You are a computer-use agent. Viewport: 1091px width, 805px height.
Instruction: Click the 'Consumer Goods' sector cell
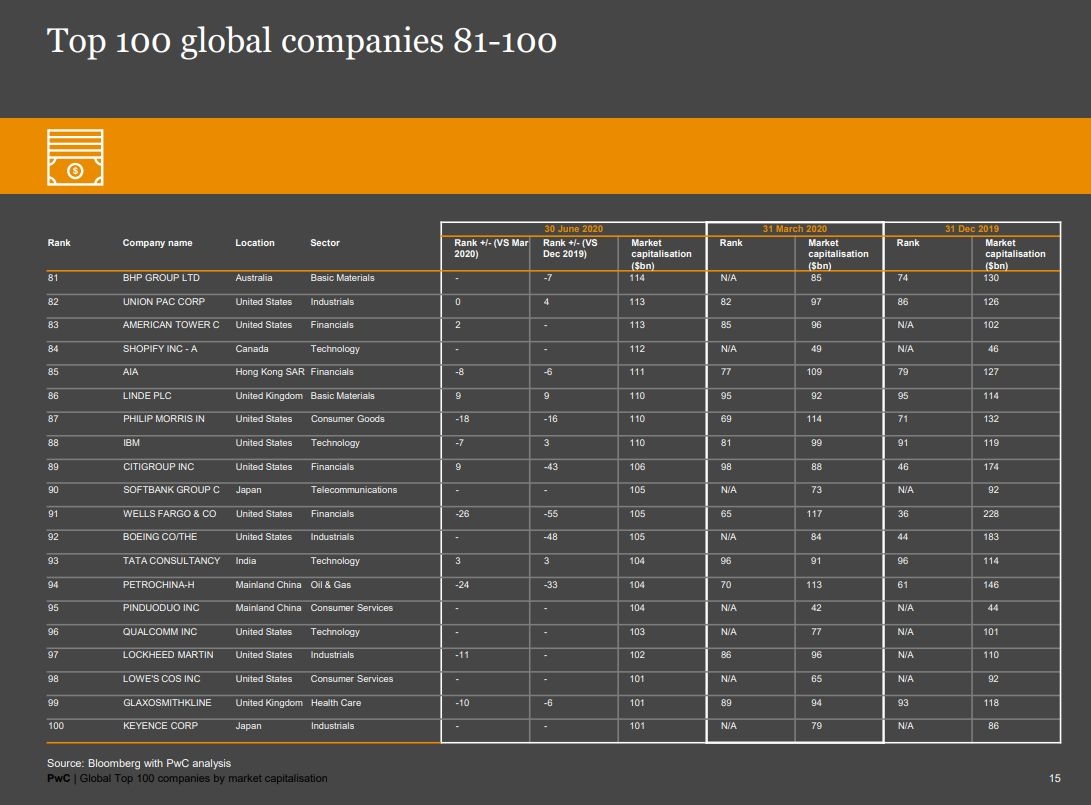point(348,419)
